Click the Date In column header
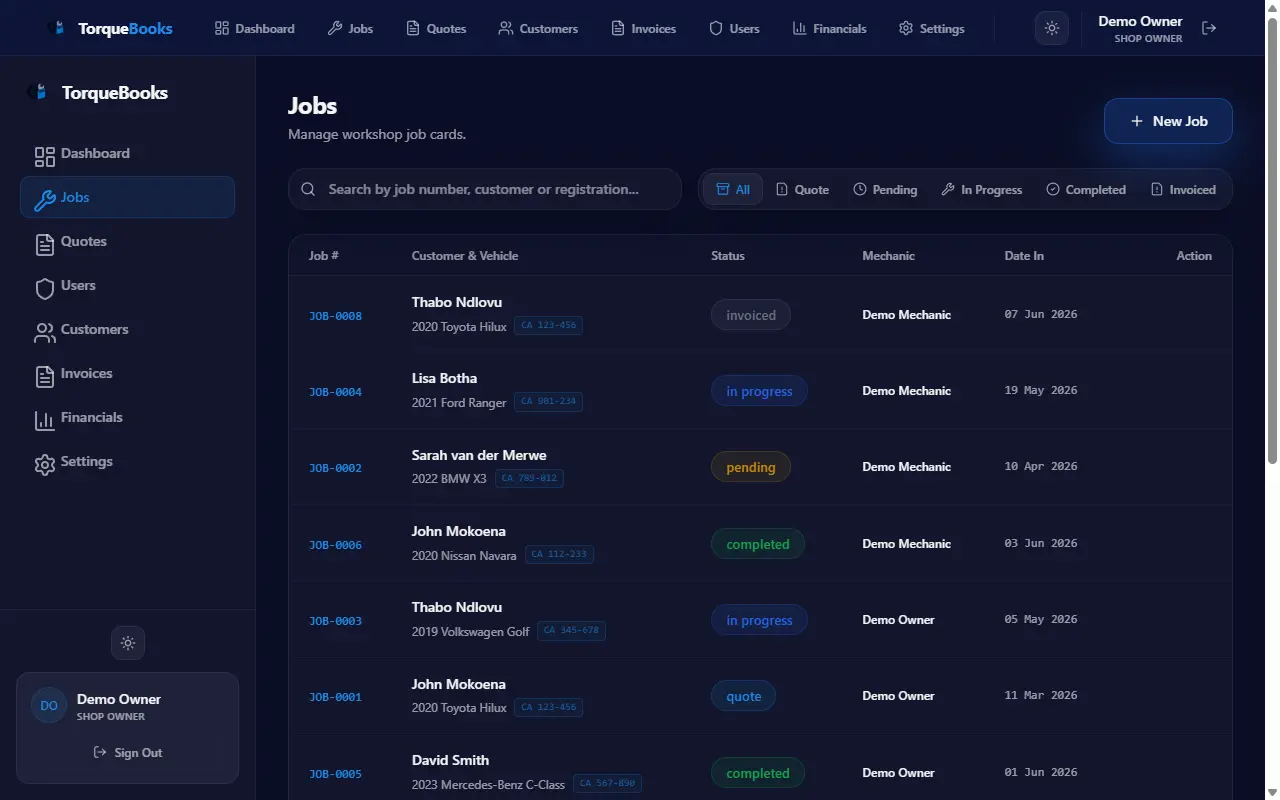This screenshot has width=1280, height=800. (1024, 256)
